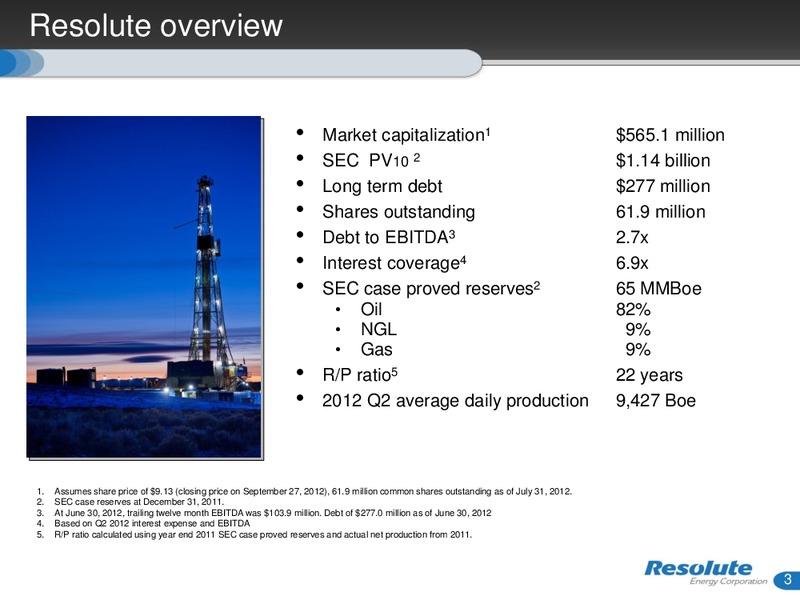Click the 'SEC PV10' label
Viewport: 800px width, 600px height.
tap(371, 161)
